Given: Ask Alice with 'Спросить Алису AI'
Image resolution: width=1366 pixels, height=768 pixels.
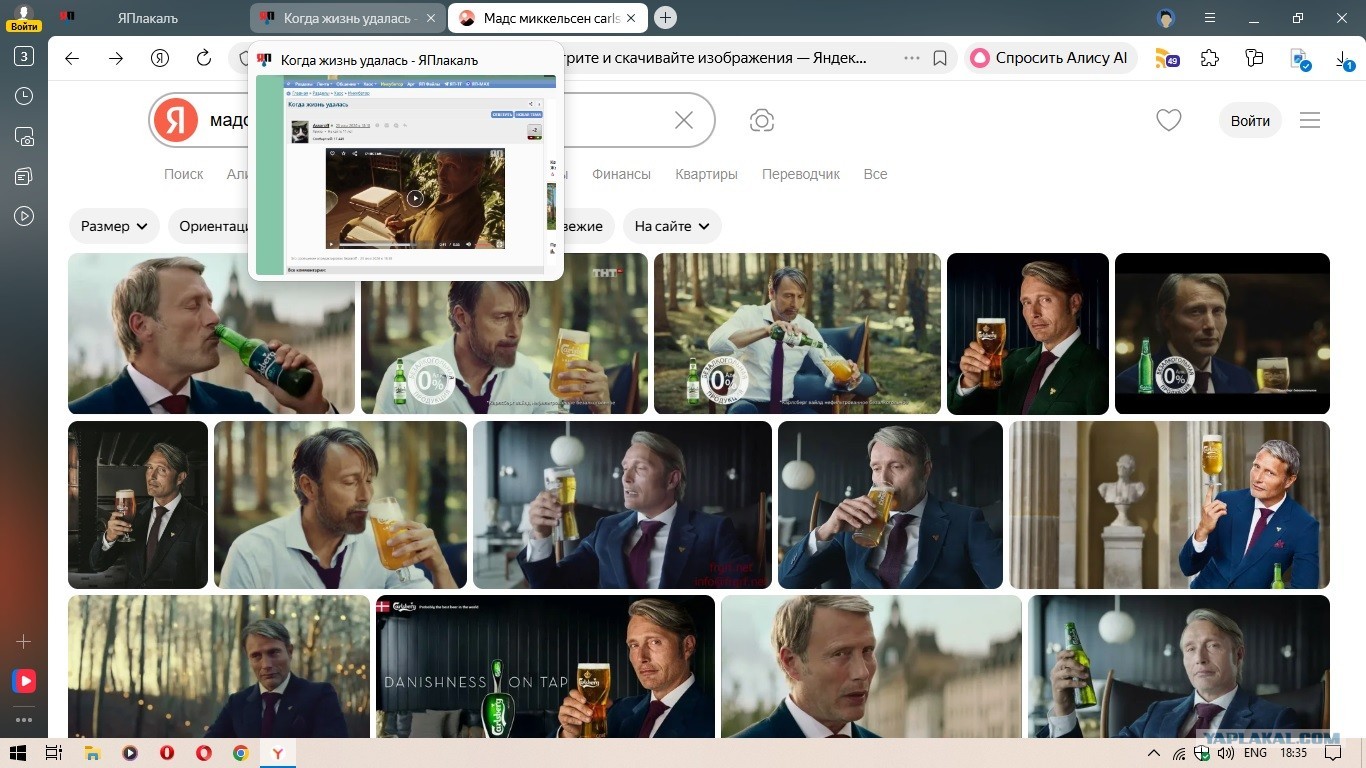Looking at the screenshot, I should click(x=1053, y=58).
